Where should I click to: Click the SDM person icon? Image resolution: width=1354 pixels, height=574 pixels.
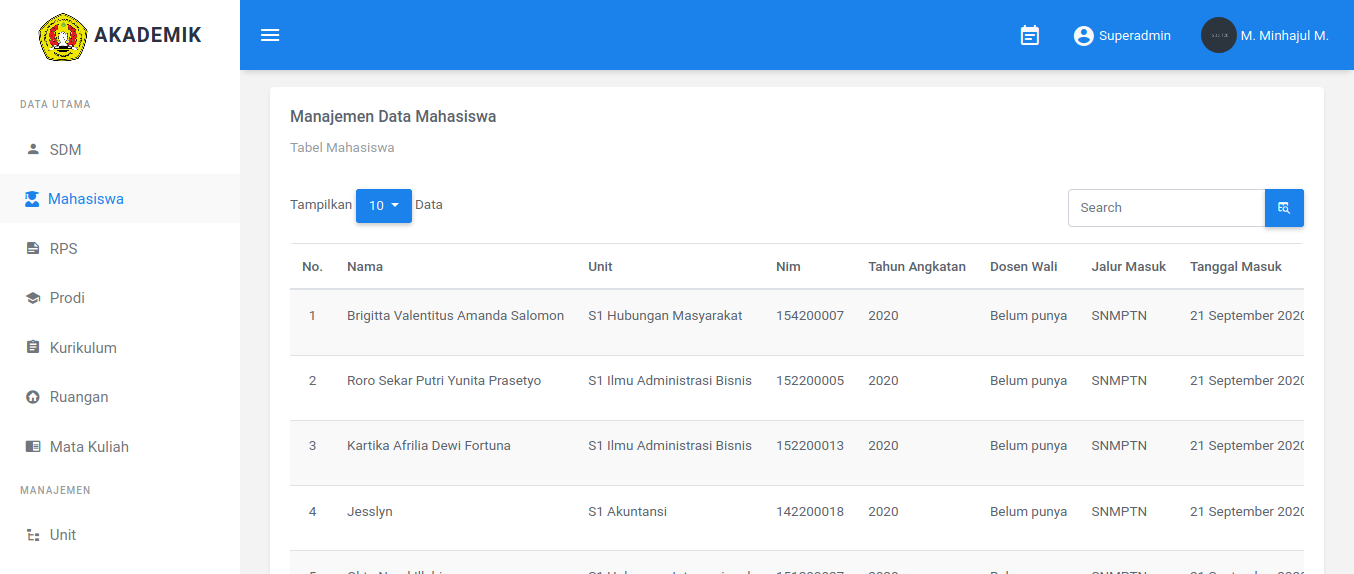pos(33,149)
